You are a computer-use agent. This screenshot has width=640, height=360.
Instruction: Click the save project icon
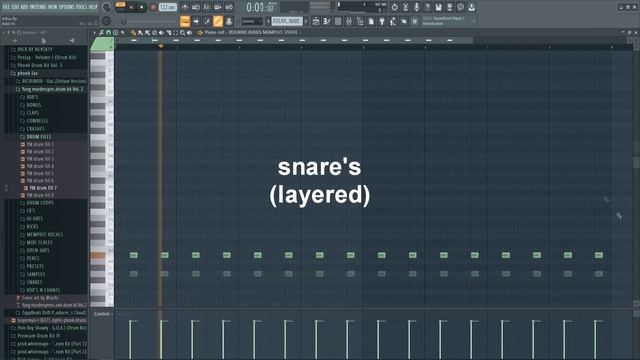click(x=438, y=7)
